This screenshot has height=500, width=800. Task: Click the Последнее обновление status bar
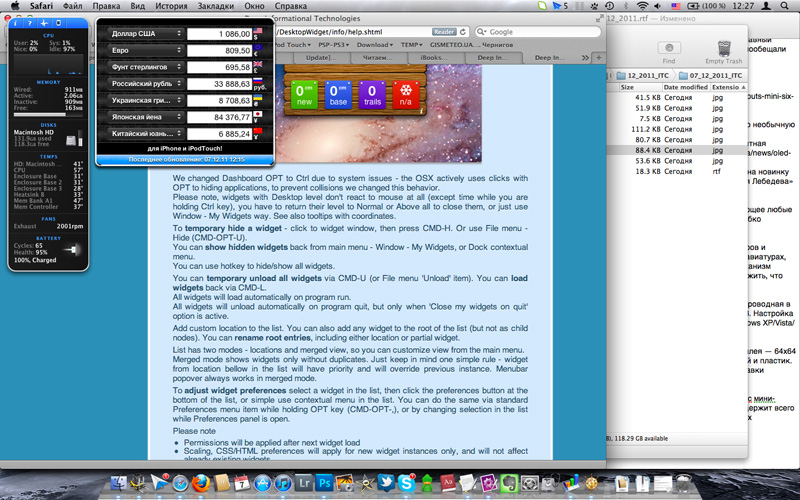(186, 160)
